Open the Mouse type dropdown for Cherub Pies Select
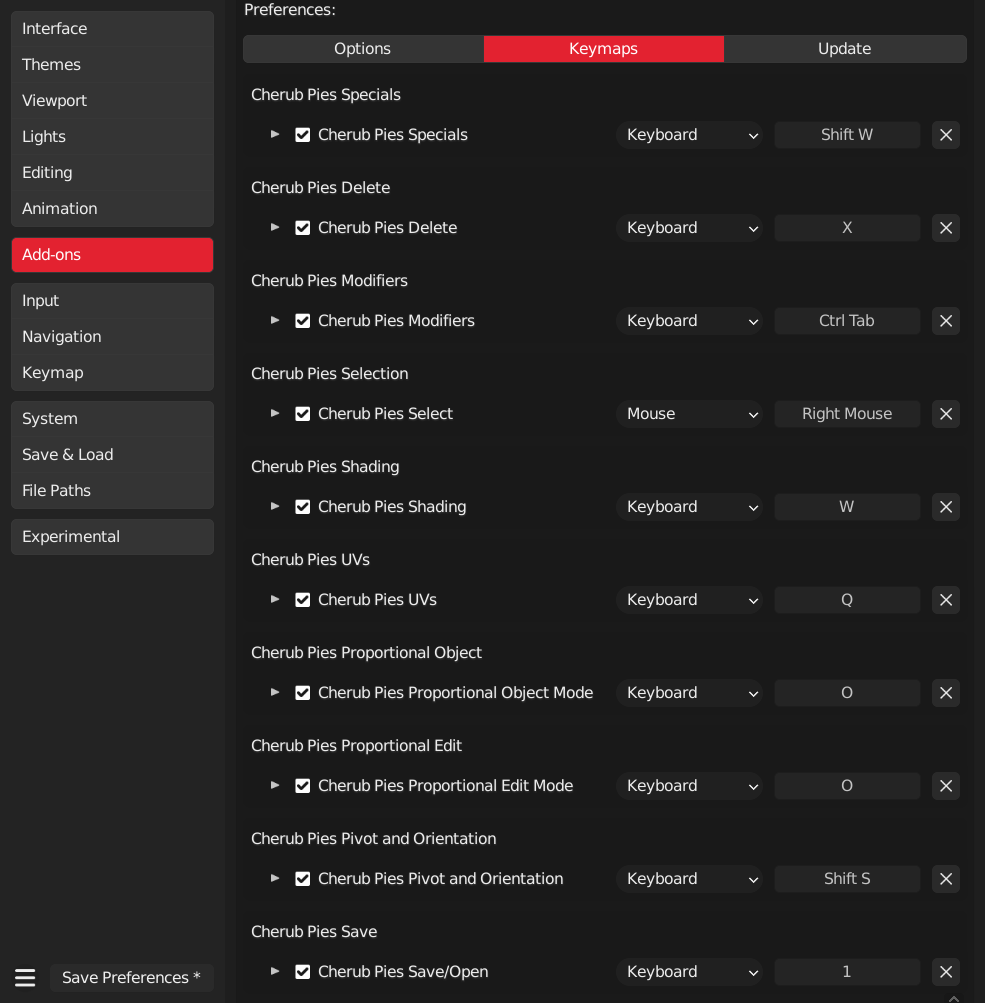This screenshot has width=985, height=1003. pos(690,414)
